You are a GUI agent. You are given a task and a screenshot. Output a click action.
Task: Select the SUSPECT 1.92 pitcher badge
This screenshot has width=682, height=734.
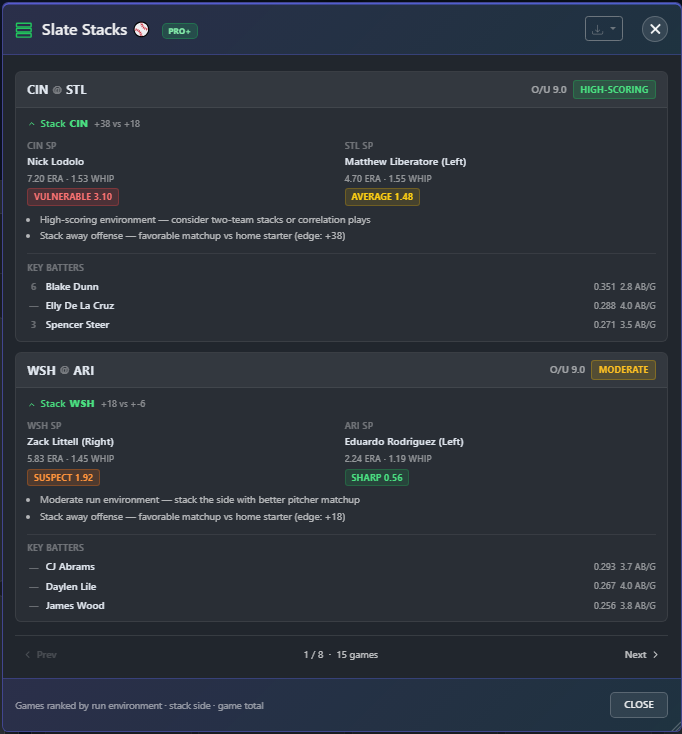(63, 477)
